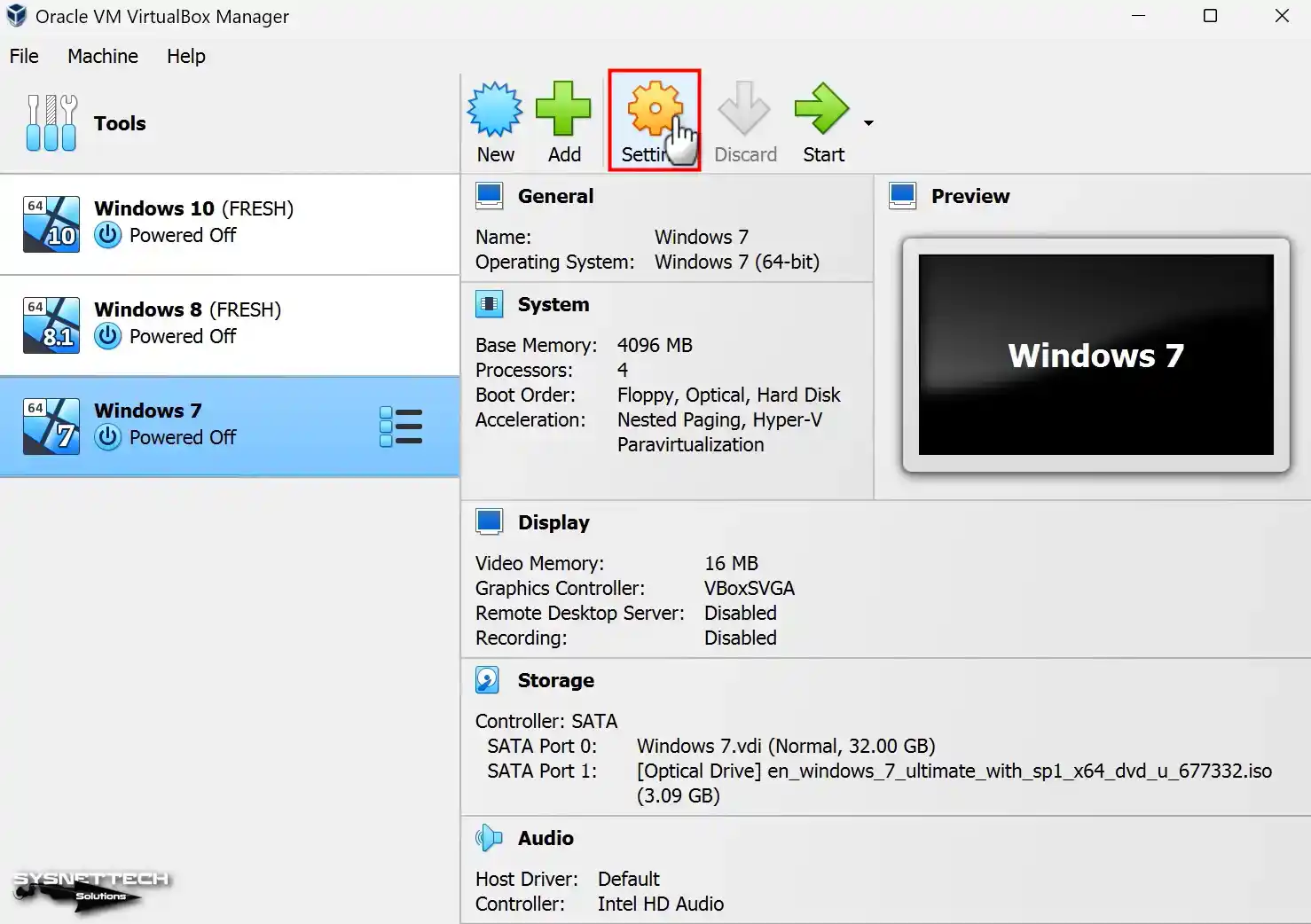Open the Tools icon in the sidebar
This screenshot has height=924, width=1311.
(x=51, y=122)
